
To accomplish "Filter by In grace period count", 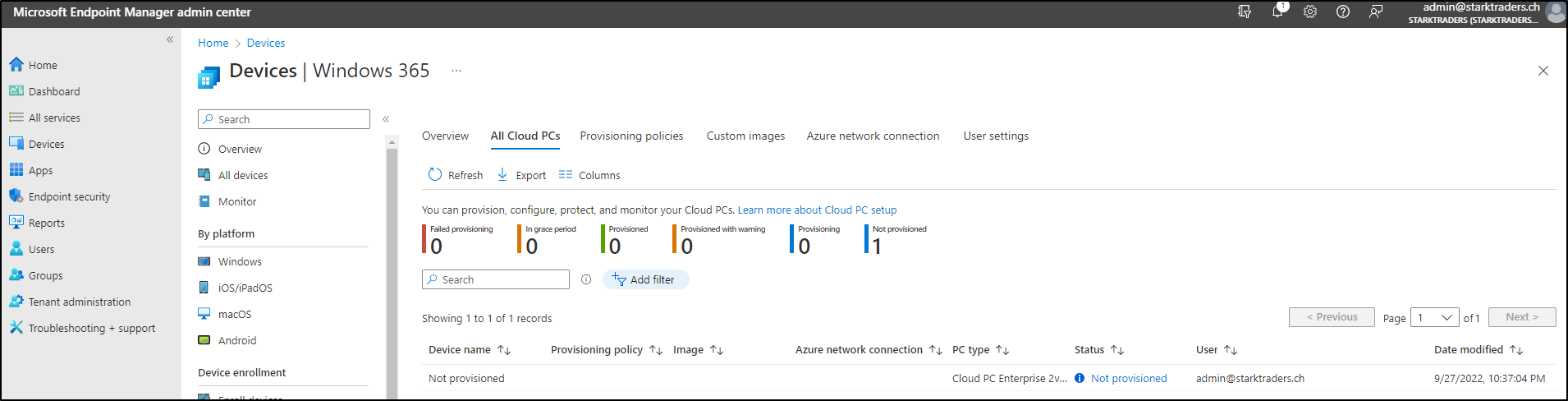I will pos(548,239).
